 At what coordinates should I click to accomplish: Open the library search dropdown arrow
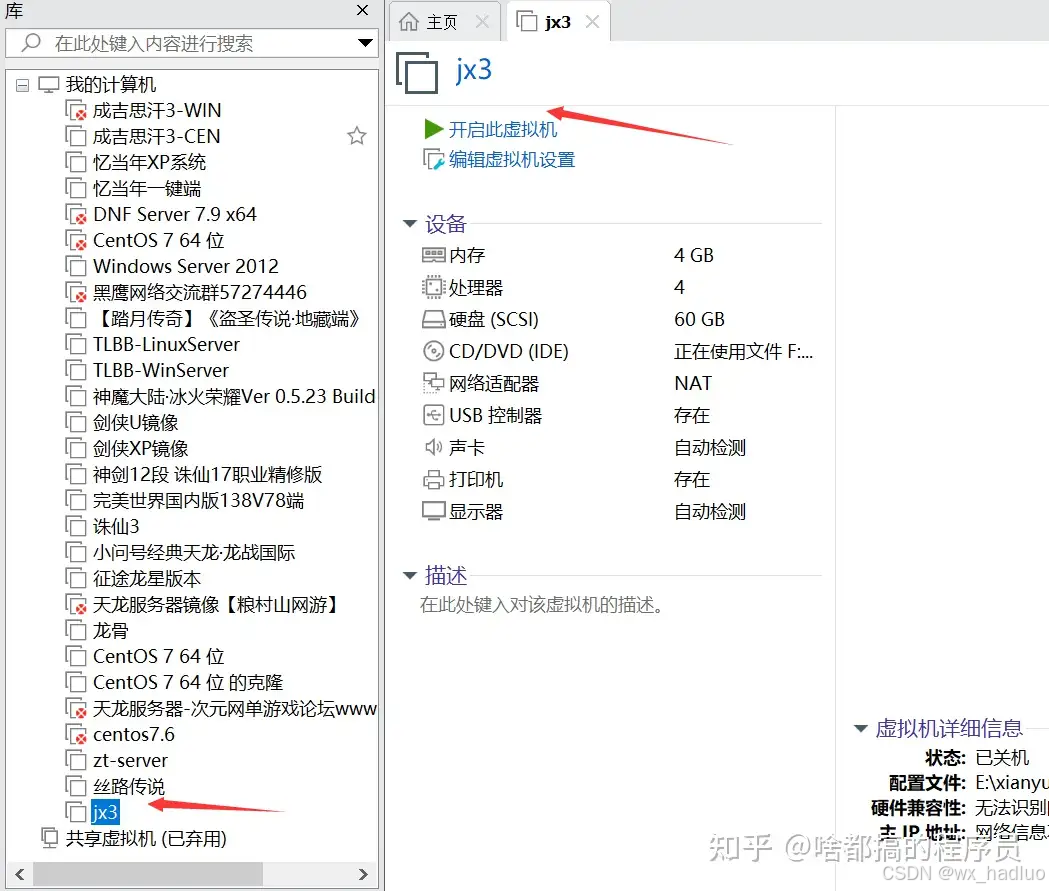click(365, 43)
